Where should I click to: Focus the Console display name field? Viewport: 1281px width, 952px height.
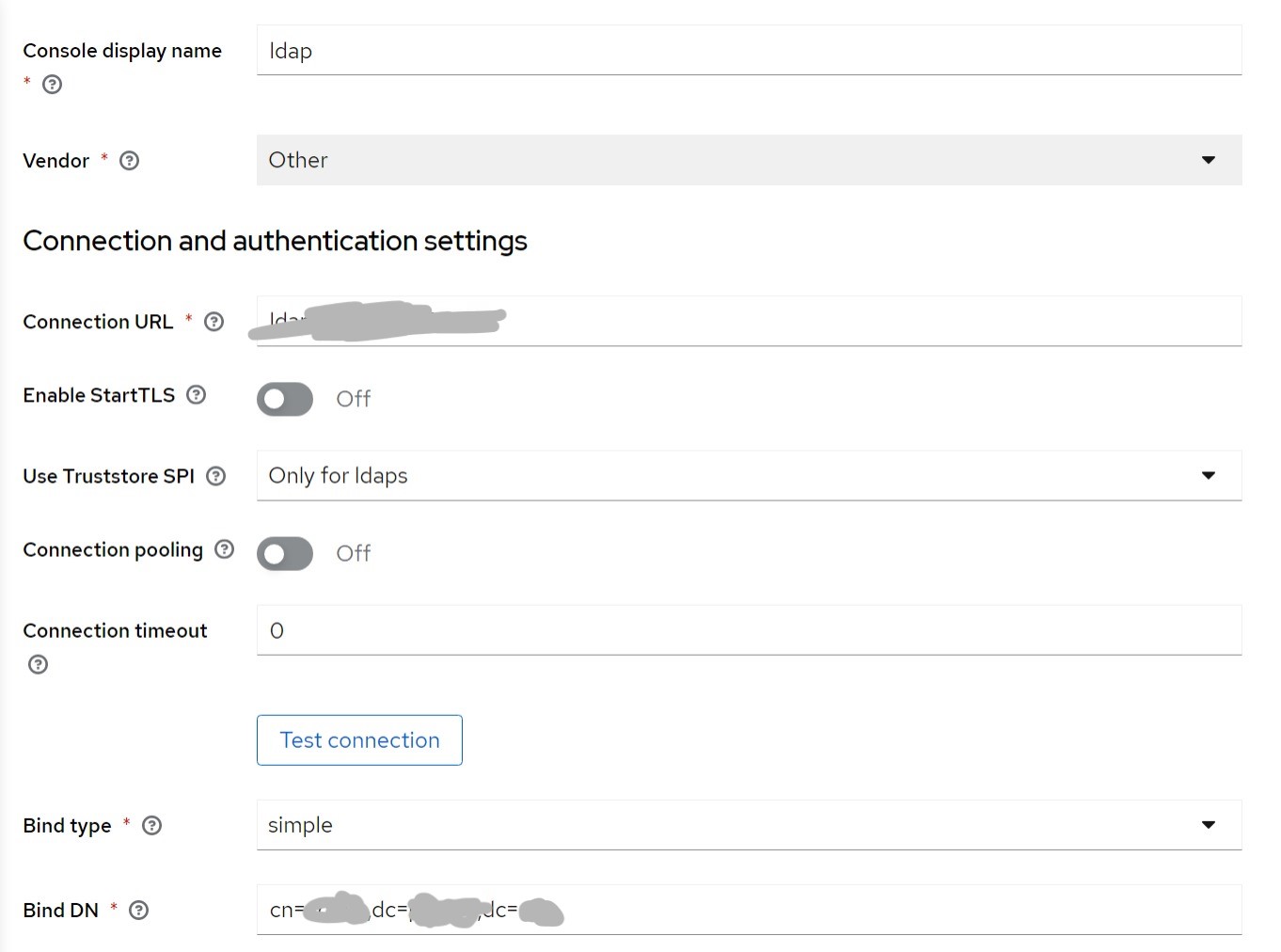pos(748,51)
